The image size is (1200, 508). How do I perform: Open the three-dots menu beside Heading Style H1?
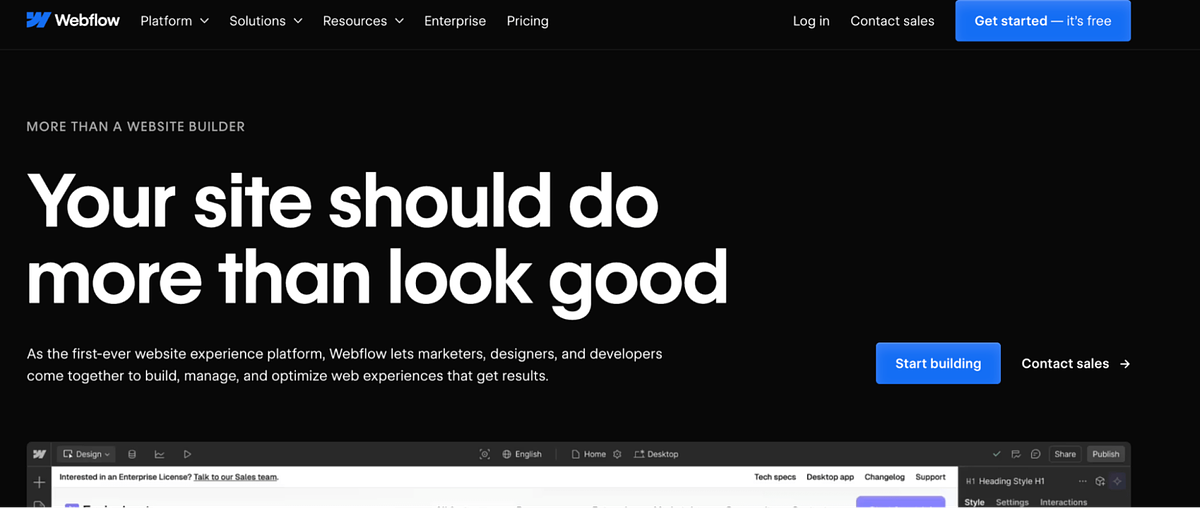[x=1081, y=481]
